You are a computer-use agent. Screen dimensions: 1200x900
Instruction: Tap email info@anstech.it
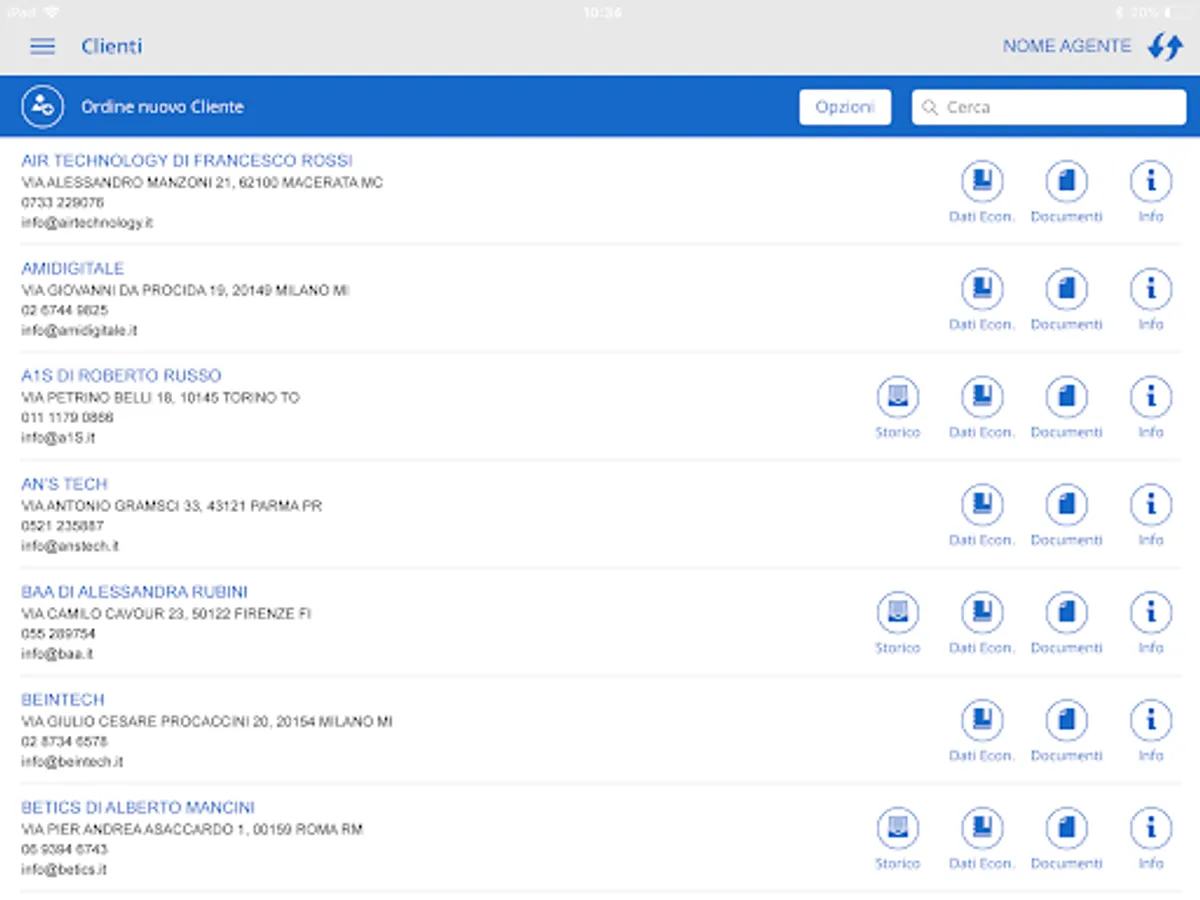click(x=70, y=546)
